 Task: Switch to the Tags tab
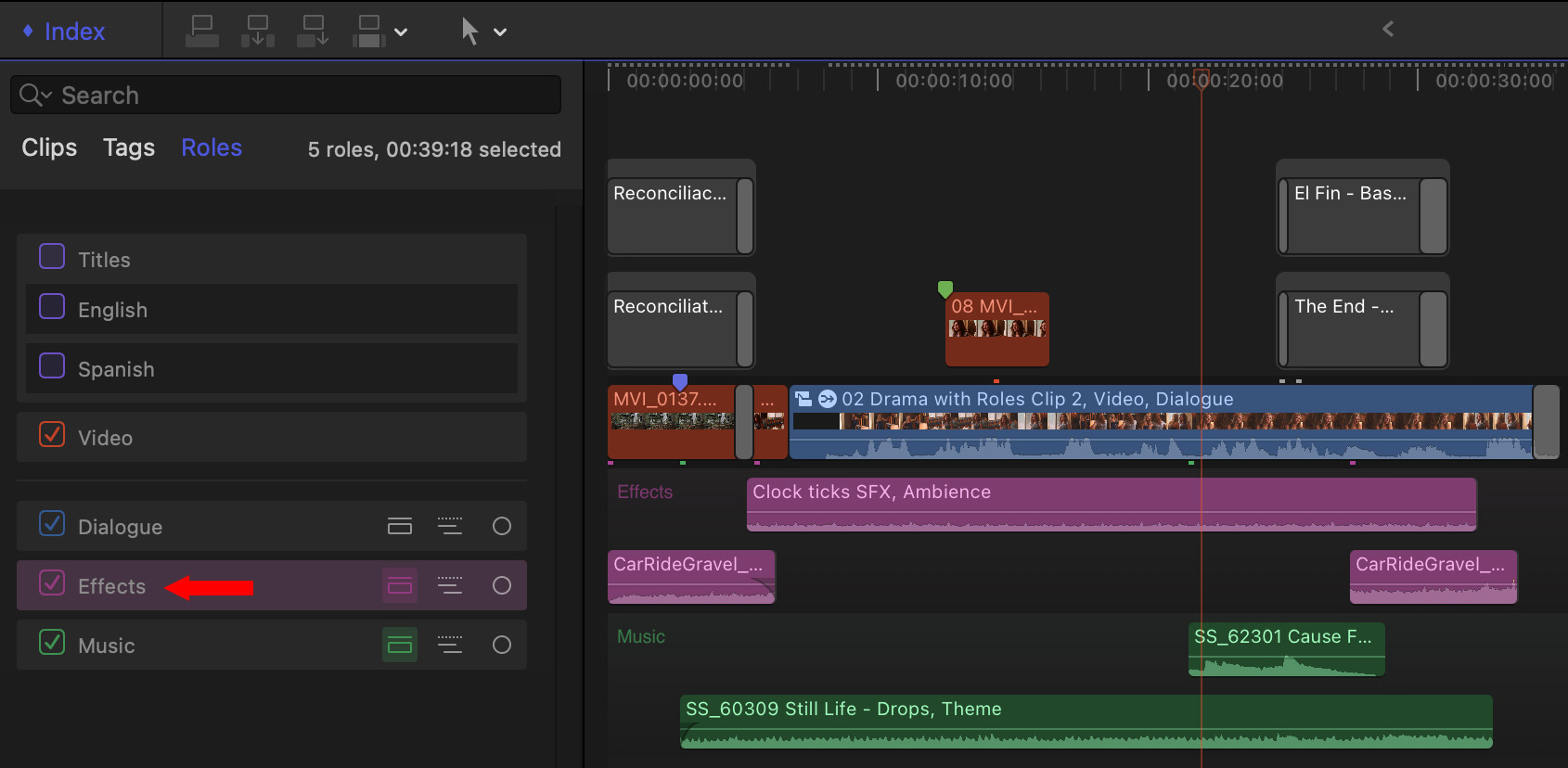coord(129,147)
